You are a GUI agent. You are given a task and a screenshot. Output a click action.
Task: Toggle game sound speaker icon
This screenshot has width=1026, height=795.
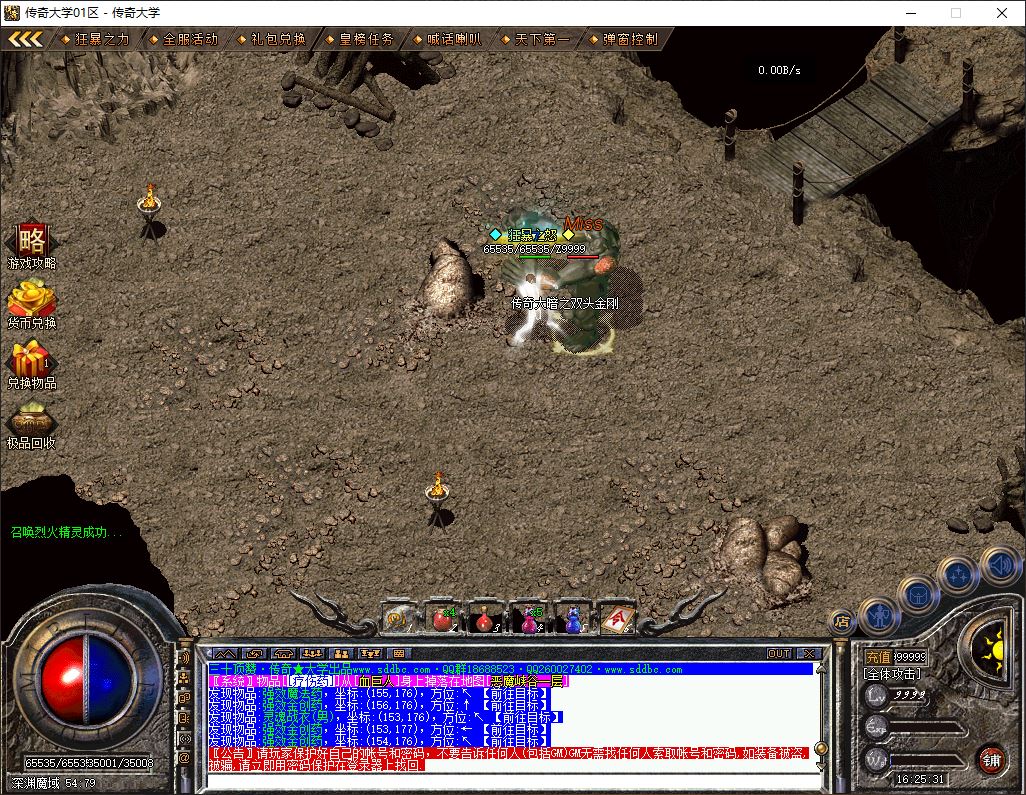pos(1000,565)
